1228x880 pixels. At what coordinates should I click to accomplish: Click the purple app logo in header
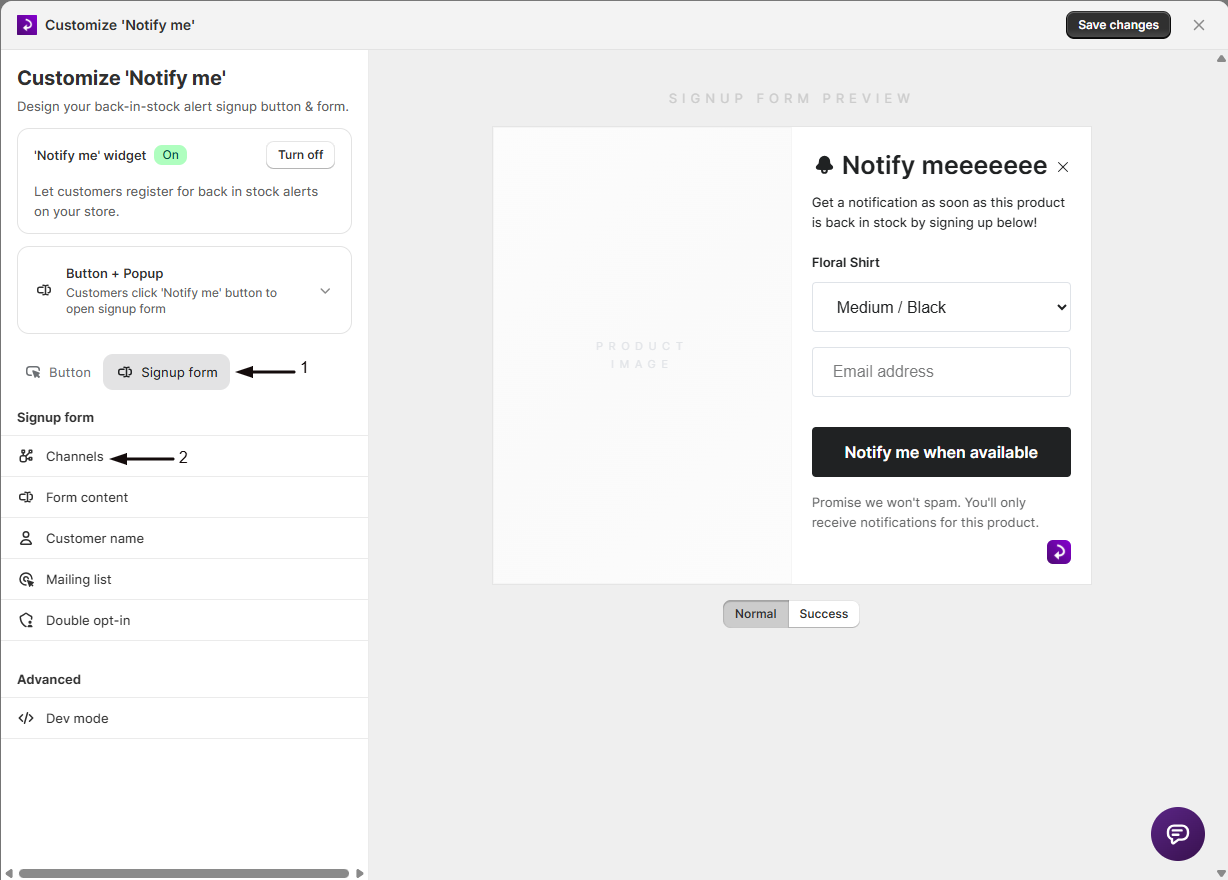click(x=27, y=25)
